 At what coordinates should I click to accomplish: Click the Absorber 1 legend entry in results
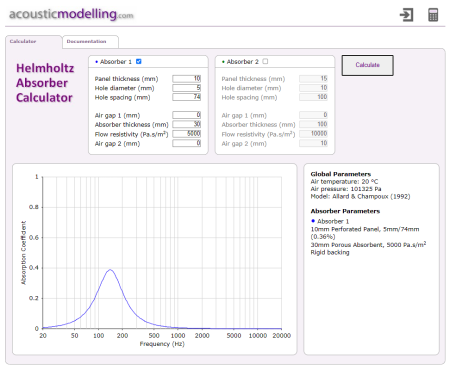click(330, 221)
